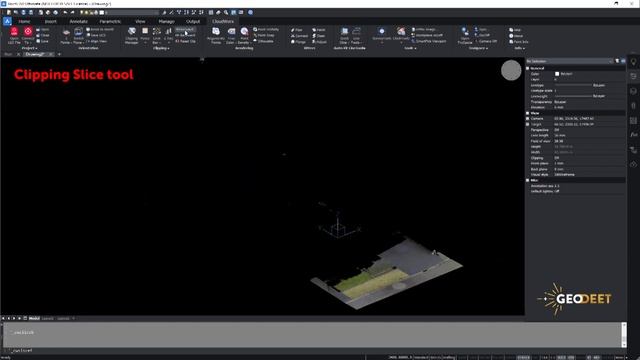Collapse the View properties section
The width and height of the screenshot is (640, 360).
coord(528,113)
